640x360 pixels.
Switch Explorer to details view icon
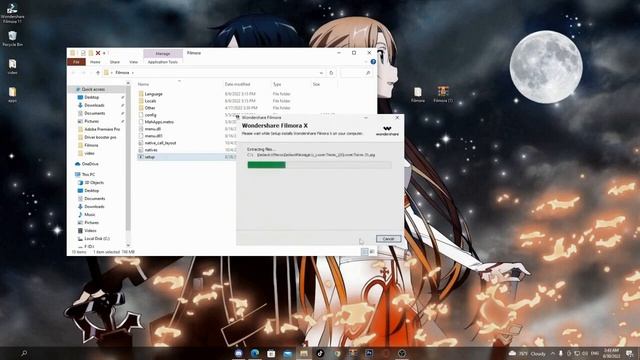[364, 252]
